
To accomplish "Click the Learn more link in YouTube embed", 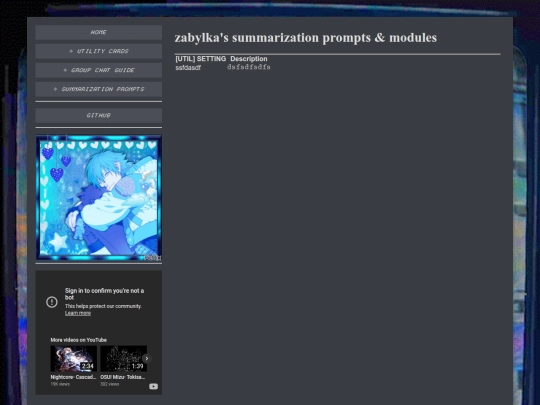I will [78, 313].
